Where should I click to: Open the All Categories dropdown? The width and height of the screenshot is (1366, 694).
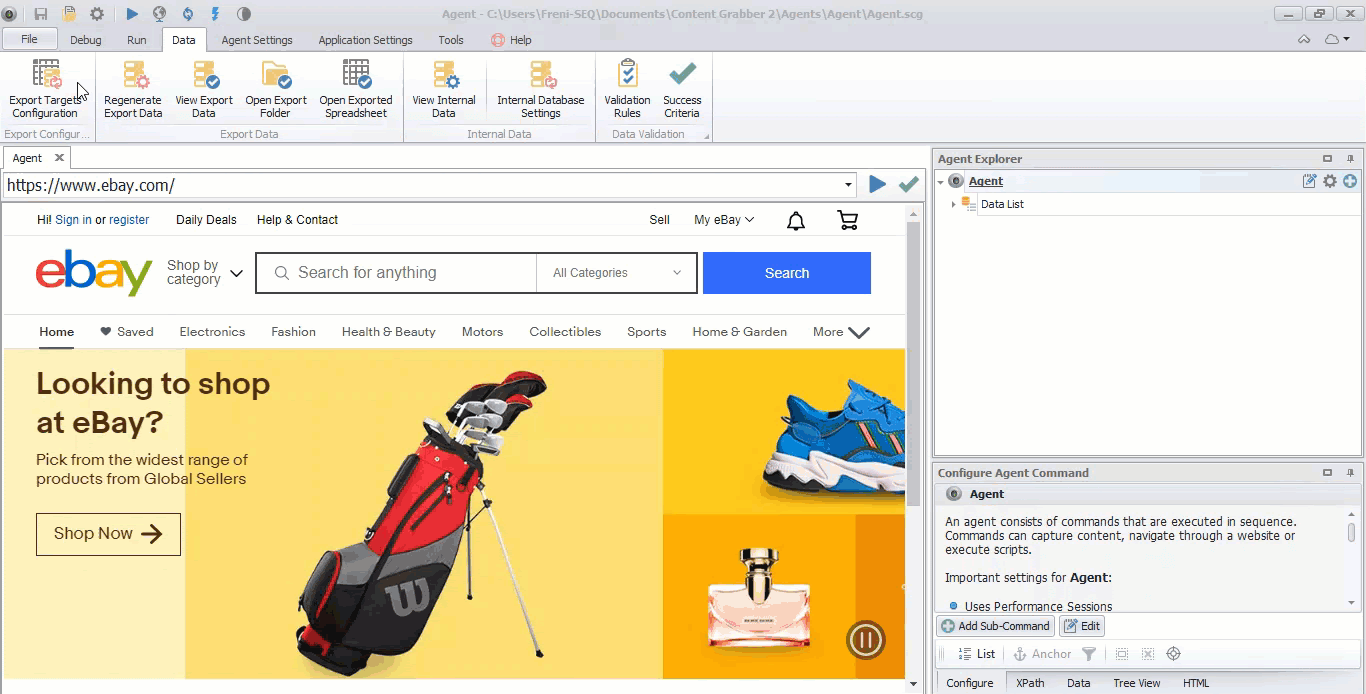point(616,273)
